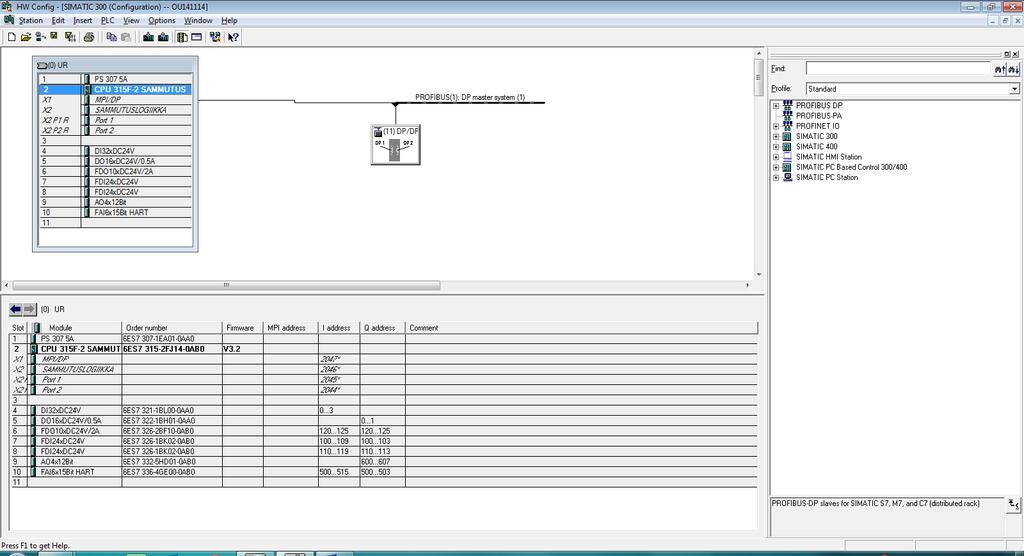
Task: Click the SIMATIC HMI Station icon in catalog
Action: pyautogui.click(x=788, y=157)
